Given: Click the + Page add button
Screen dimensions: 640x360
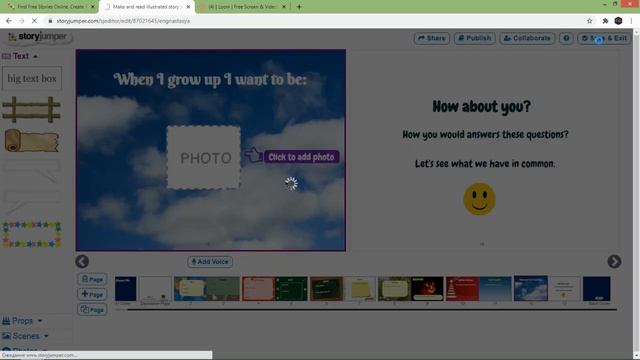Looking at the screenshot, I should 92,294.
